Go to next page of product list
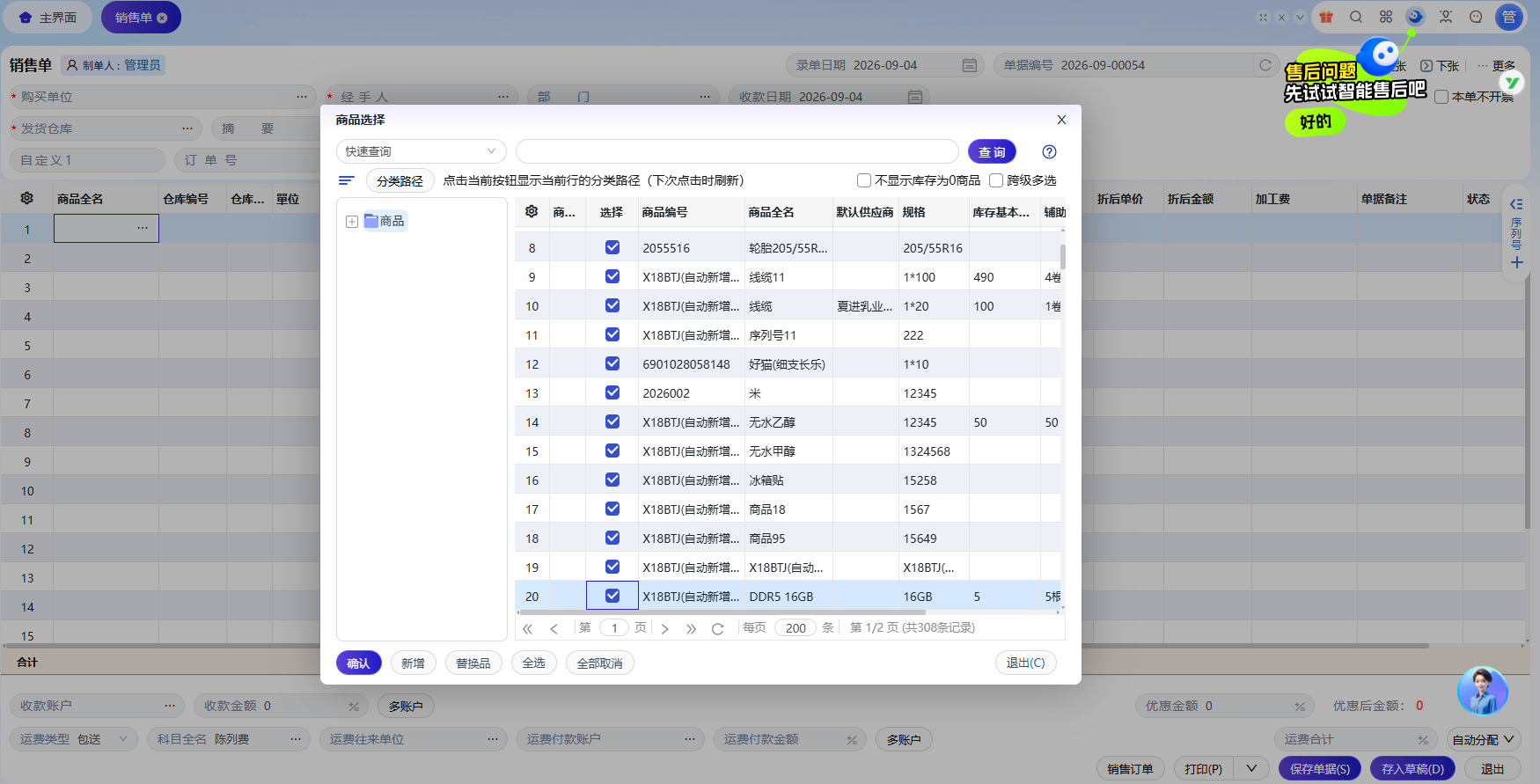 click(x=665, y=628)
